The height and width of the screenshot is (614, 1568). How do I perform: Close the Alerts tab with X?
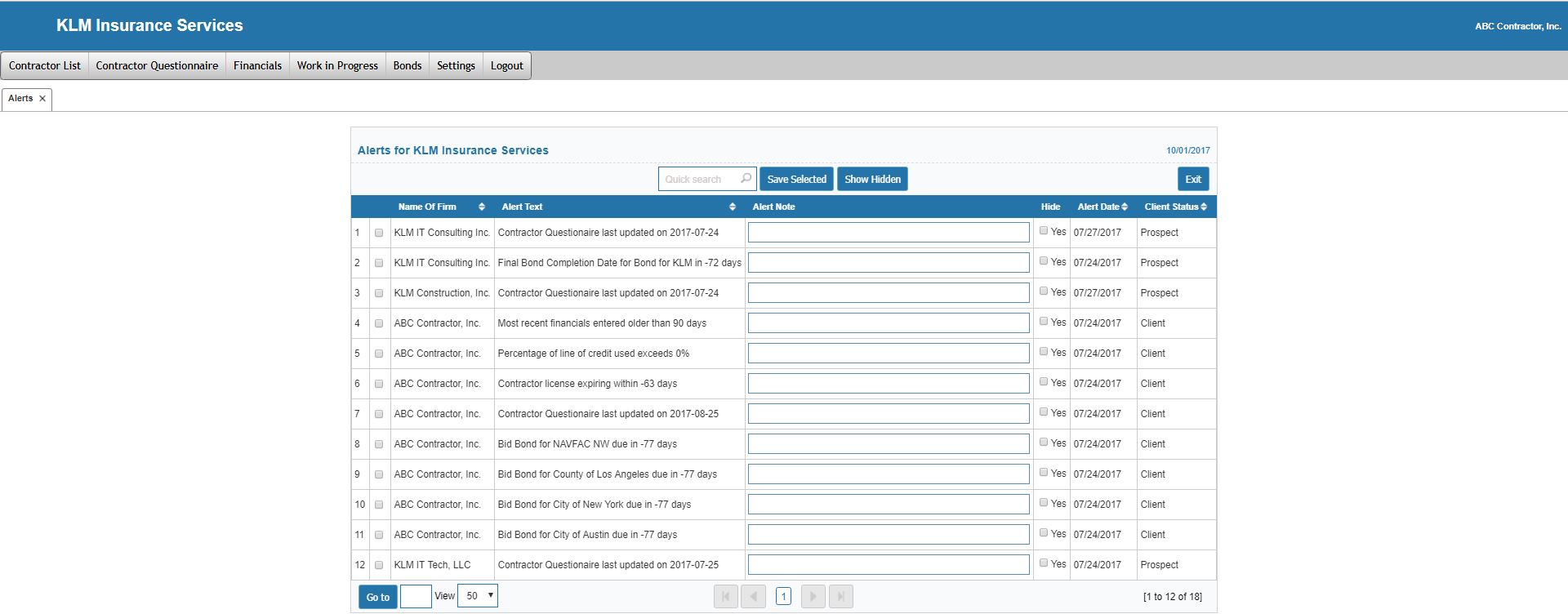coord(42,99)
